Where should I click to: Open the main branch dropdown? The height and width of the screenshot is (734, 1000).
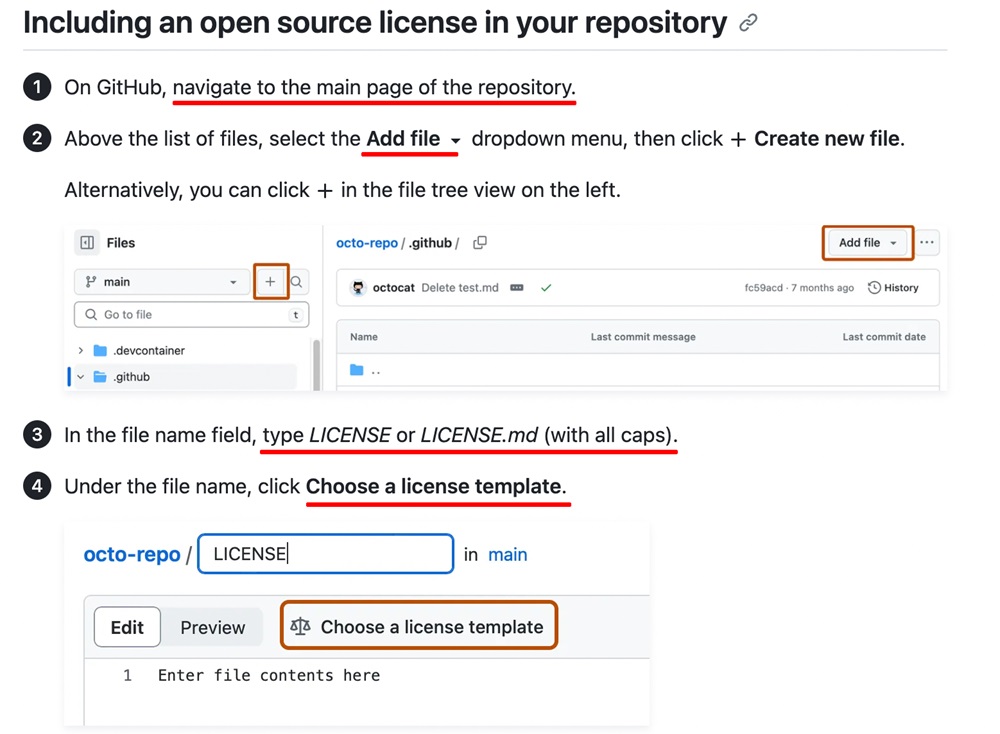[161, 282]
